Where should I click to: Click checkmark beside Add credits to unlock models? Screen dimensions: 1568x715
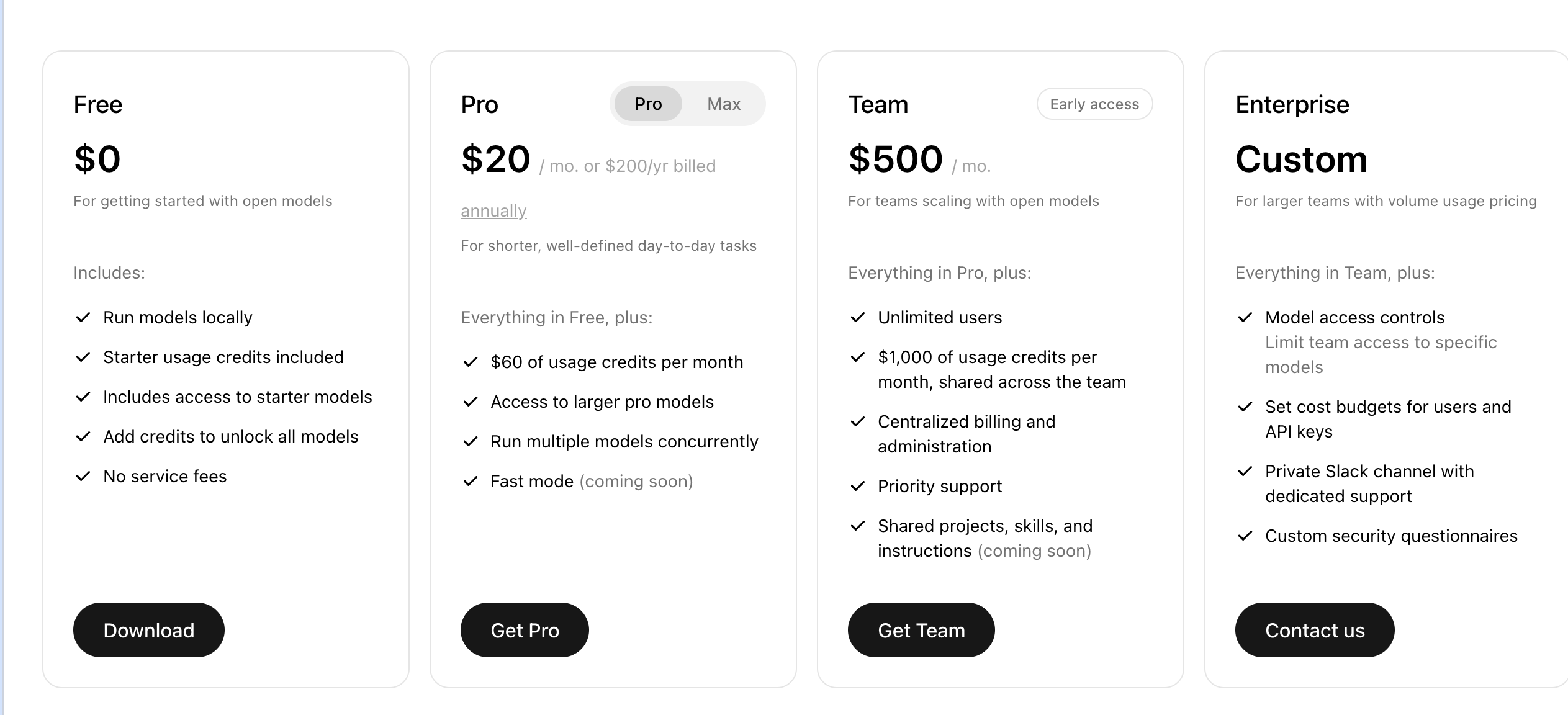pos(83,437)
